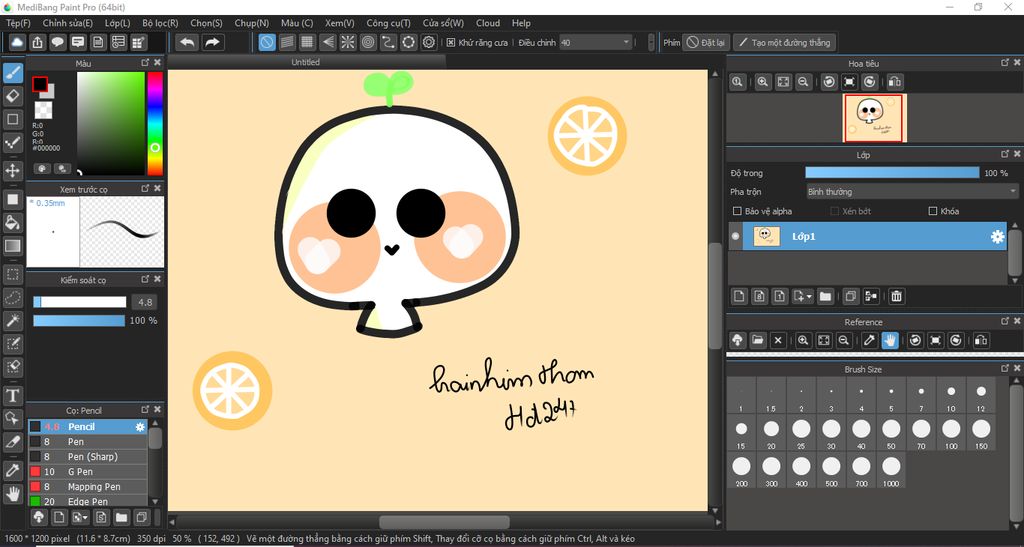
Task: Undock the Kiểm soát cọ panel
Action: pos(145,279)
